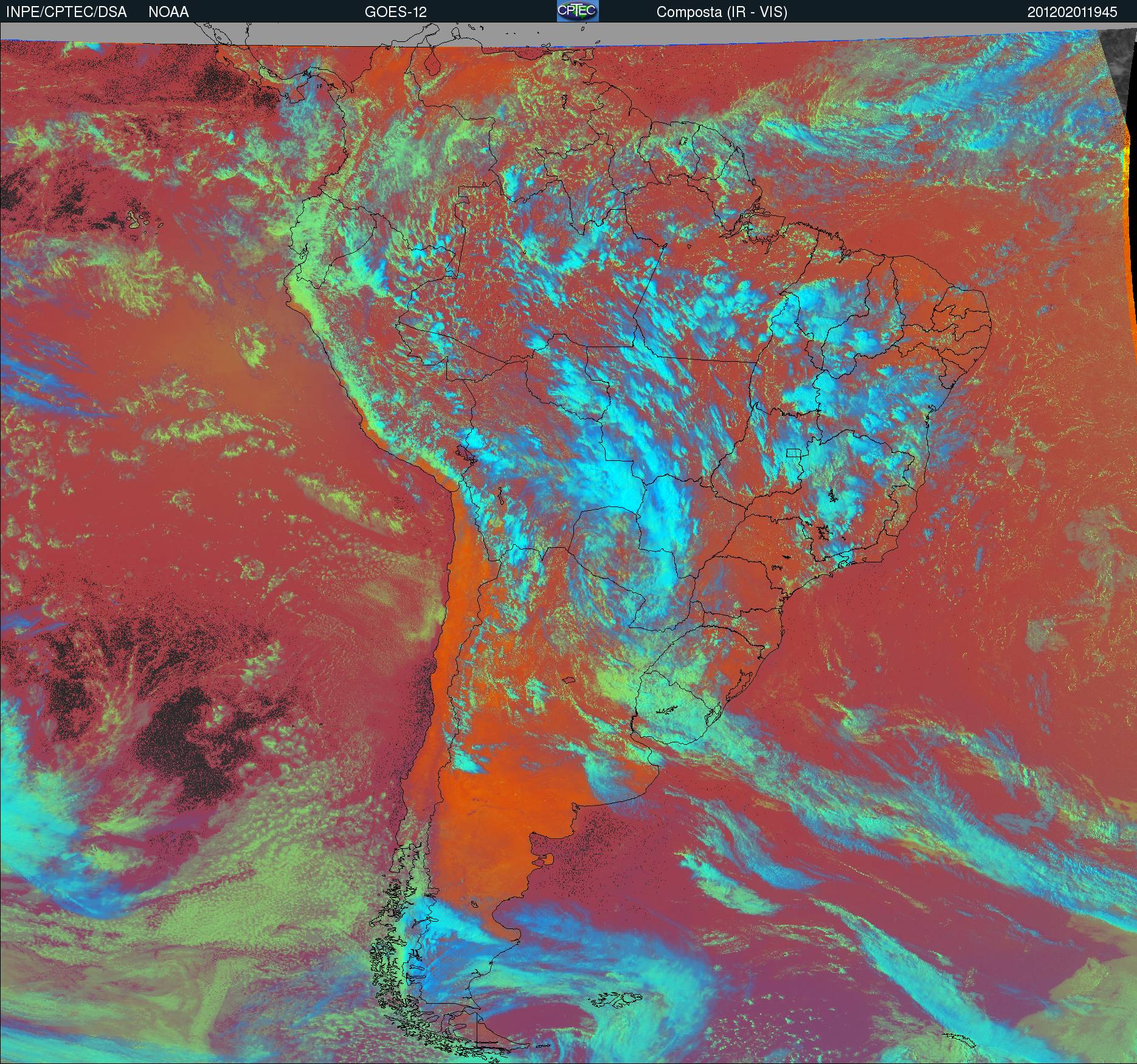Viewport: 1137px width, 1064px height.
Task: Click the Composta (IR - VIS) title
Action: (x=722, y=13)
